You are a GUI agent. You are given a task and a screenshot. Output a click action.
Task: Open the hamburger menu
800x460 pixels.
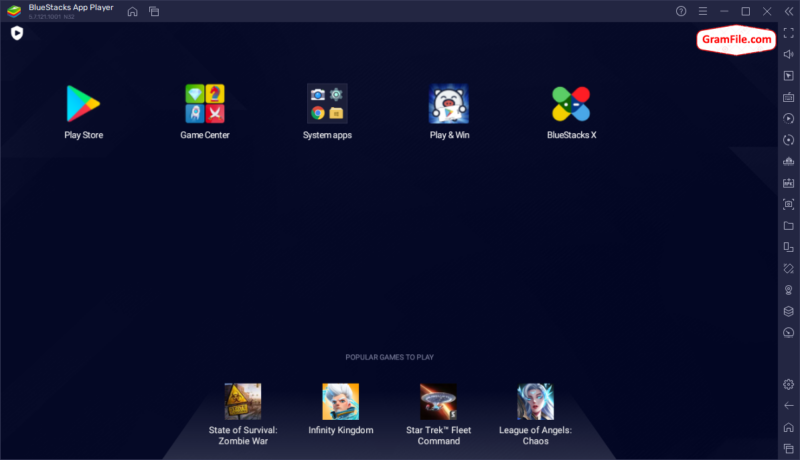coord(703,11)
